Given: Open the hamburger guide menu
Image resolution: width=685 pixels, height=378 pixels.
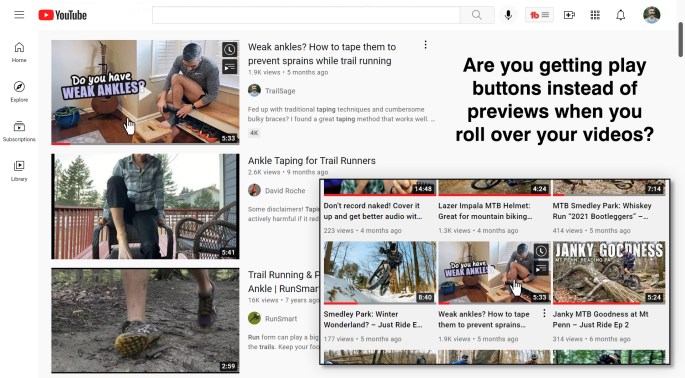Looking at the screenshot, I should point(19,15).
